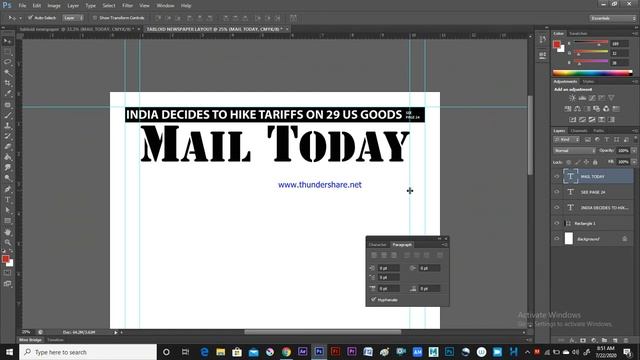
Task: Open the Move tool preset picker arrow
Action: (20, 18)
